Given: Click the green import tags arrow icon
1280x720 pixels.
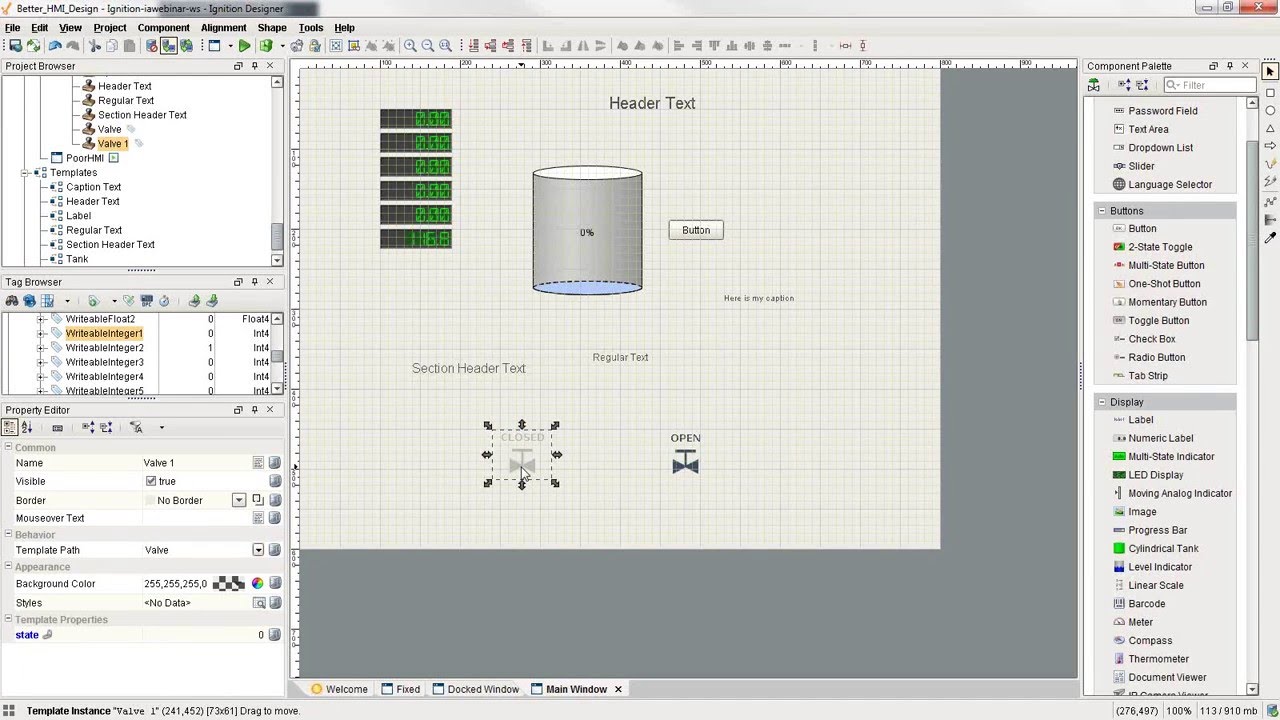Looking at the screenshot, I should click(x=212, y=300).
